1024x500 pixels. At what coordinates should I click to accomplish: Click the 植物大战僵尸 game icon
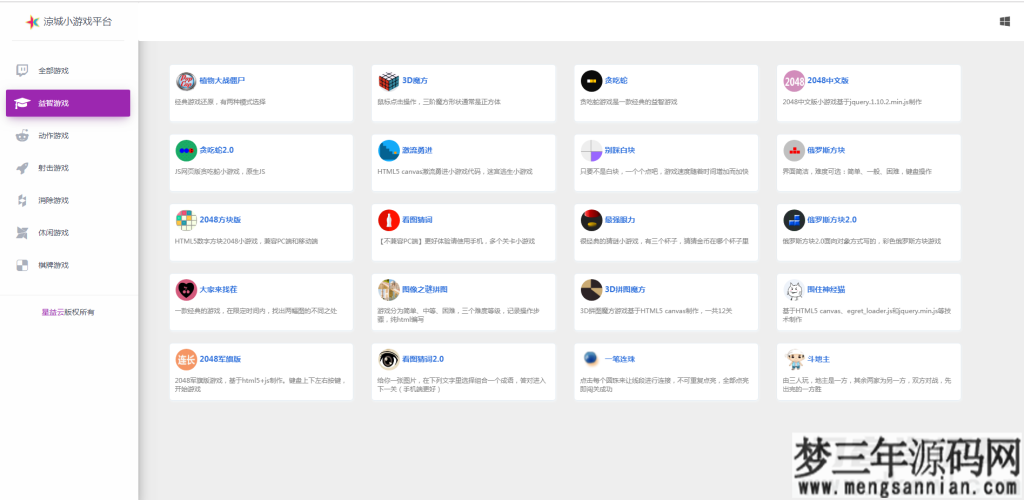[186, 81]
